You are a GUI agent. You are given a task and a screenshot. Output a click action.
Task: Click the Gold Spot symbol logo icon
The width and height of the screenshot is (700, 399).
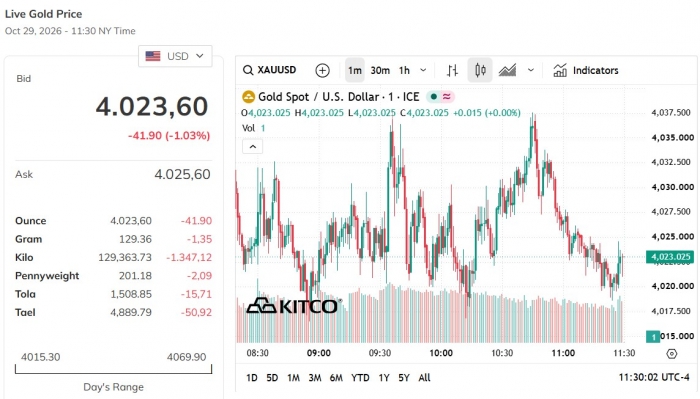[248, 97]
